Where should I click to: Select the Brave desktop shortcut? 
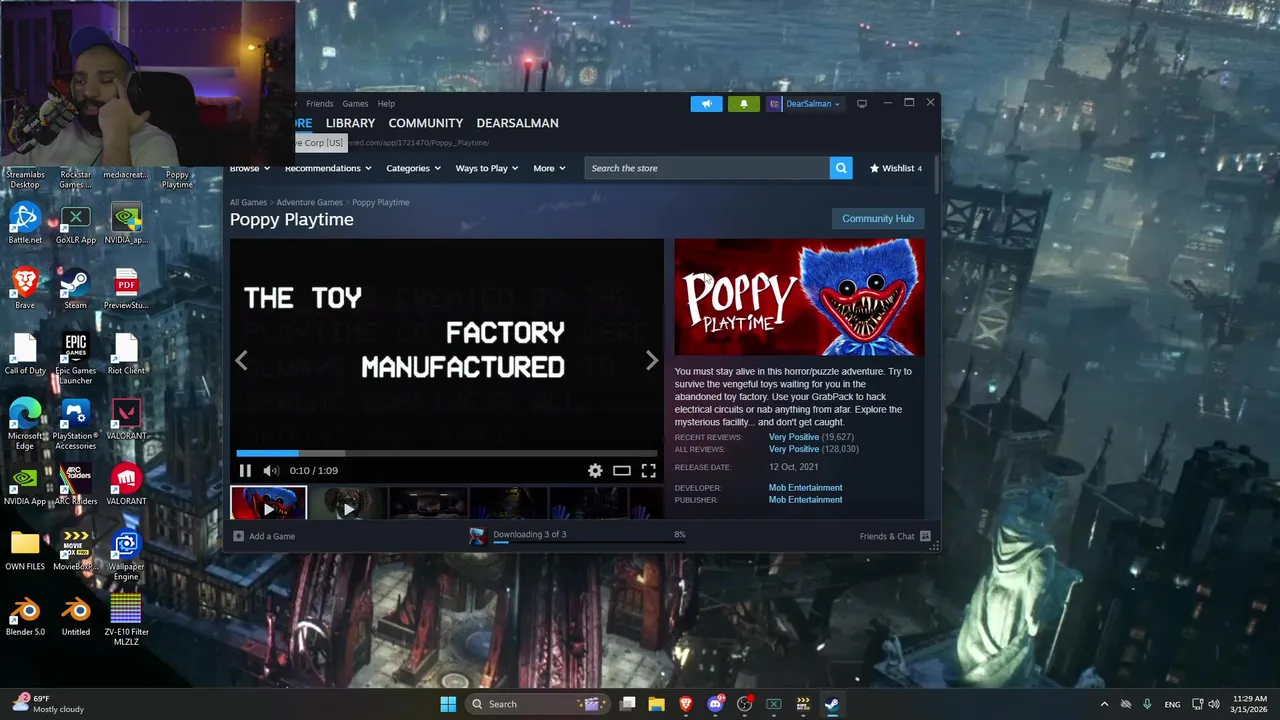pos(25,289)
